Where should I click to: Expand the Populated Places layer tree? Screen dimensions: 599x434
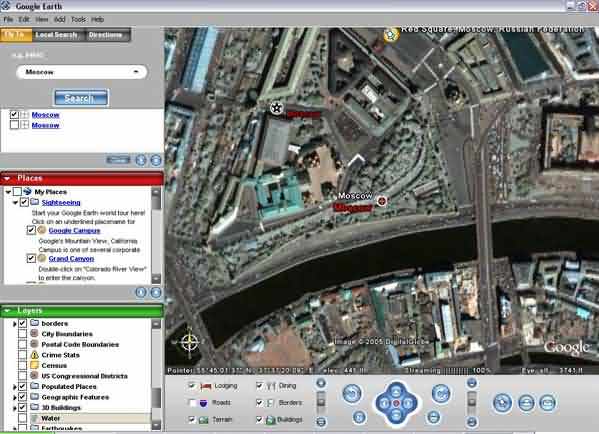click(x=15, y=387)
